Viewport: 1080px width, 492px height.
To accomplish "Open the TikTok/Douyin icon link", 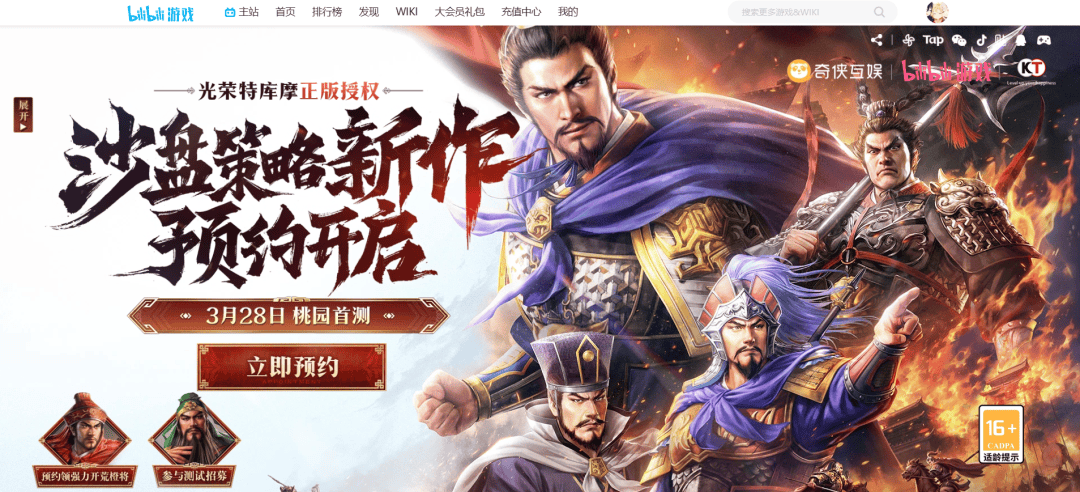I will click(x=982, y=40).
